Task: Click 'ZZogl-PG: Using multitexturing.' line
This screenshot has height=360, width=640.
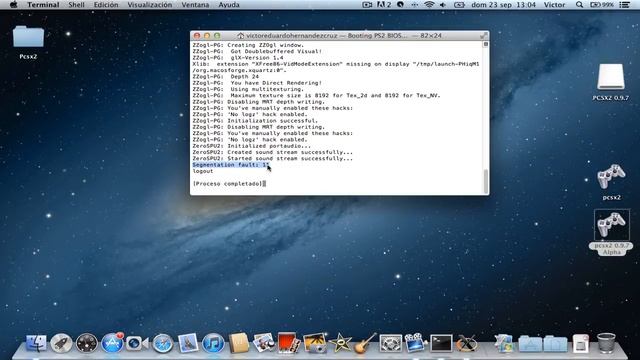Action: pos(248,89)
